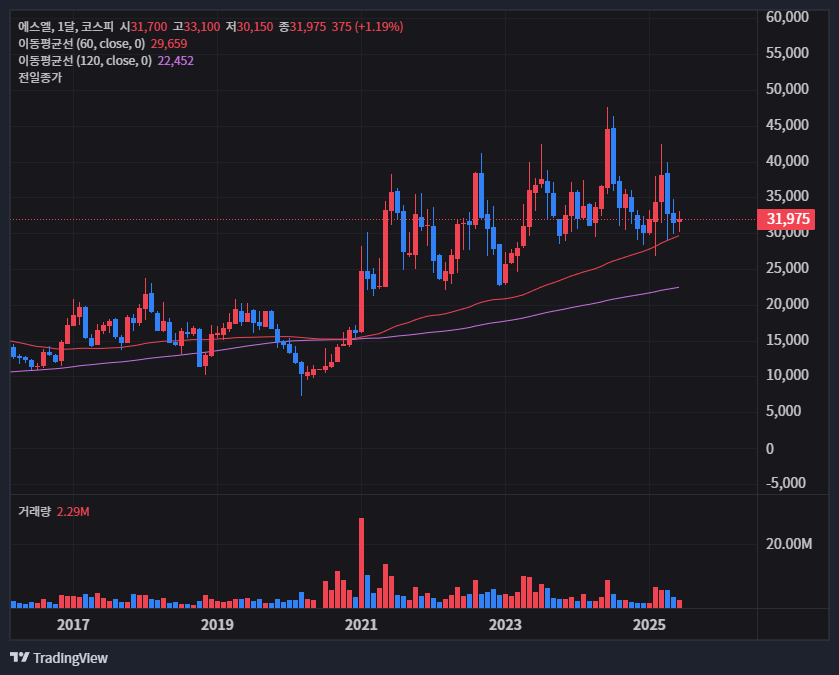Click the 40,000 price axis label

[787, 160]
